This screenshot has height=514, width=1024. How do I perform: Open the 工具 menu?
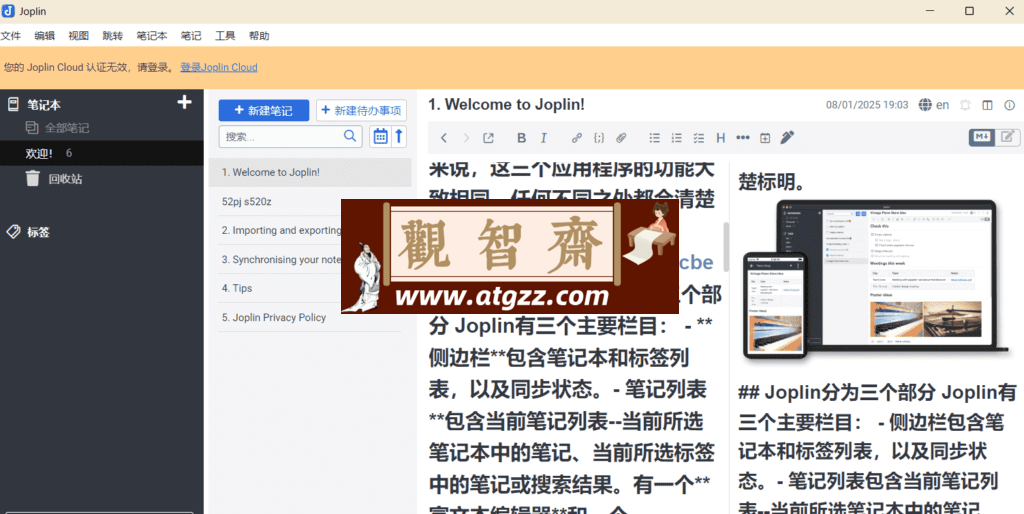click(225, 36)
